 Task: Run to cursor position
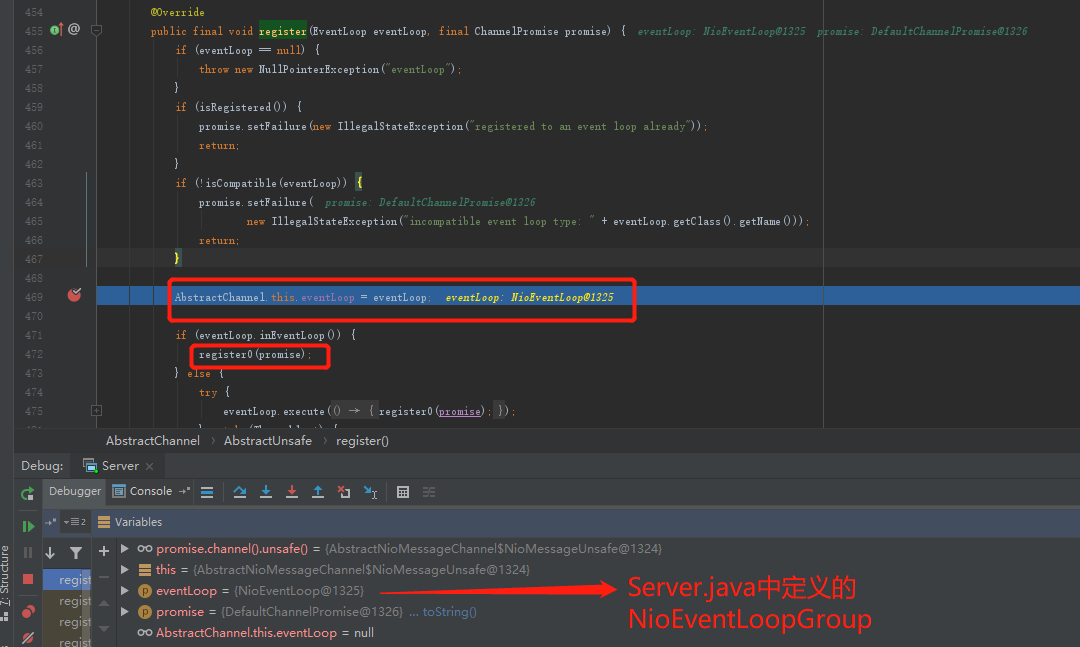coord(371,492)
